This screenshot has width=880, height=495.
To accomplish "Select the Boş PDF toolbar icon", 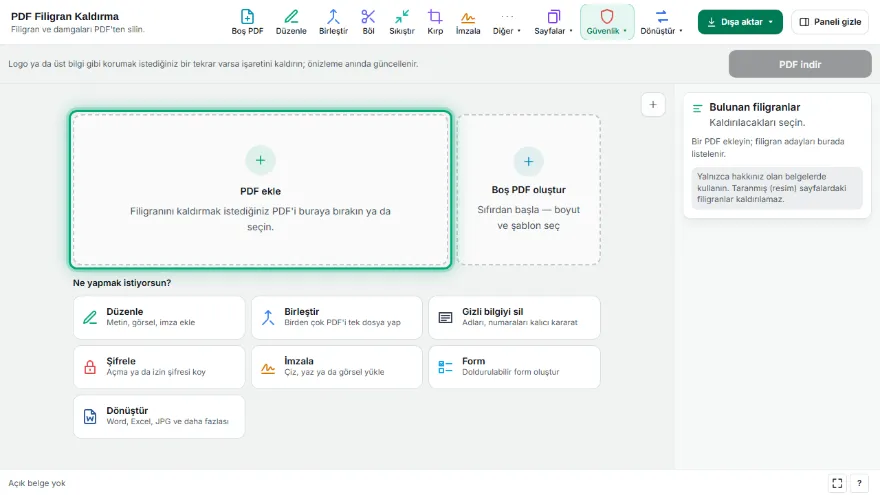I will tap(248, 22).
